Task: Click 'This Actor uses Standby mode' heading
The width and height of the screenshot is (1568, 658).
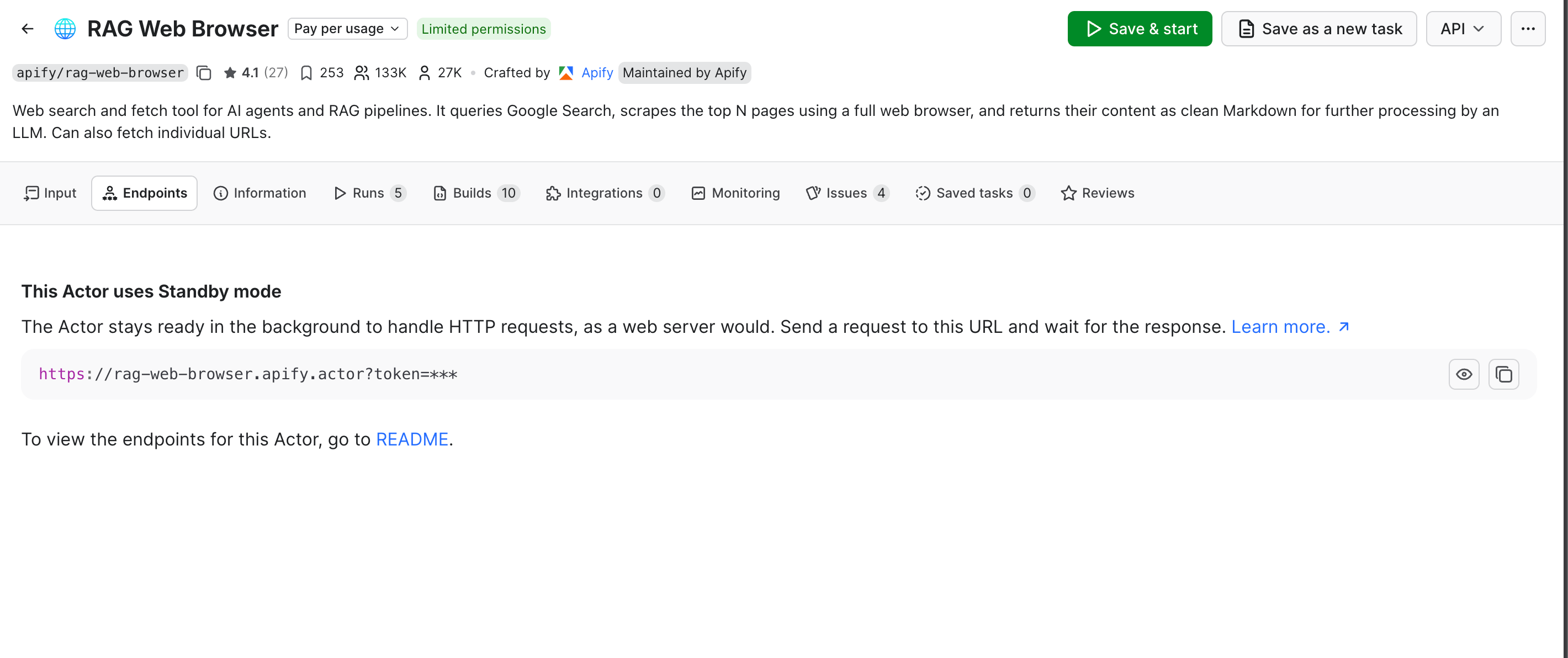Action: 151,291
